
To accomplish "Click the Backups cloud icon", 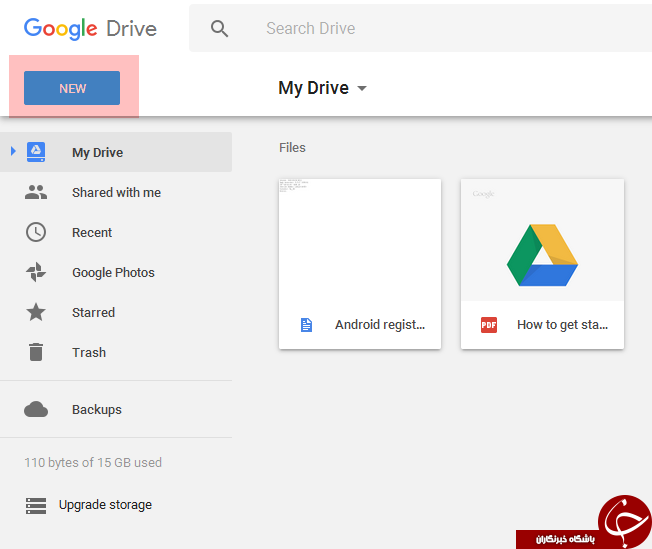I will [36, 409].
